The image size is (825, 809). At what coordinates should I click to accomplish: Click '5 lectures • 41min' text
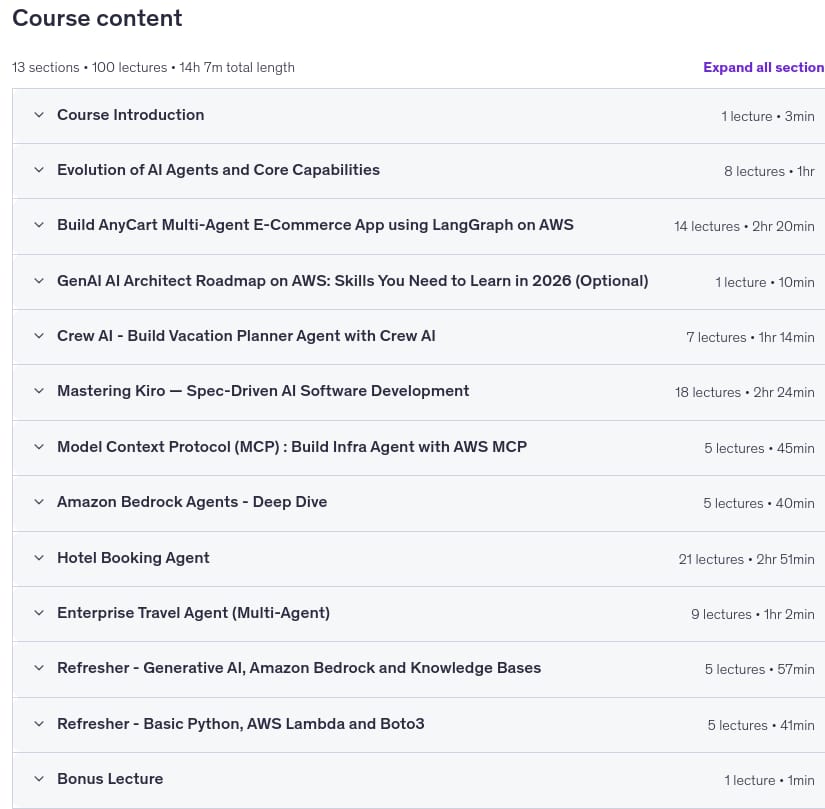pos(761,725)
